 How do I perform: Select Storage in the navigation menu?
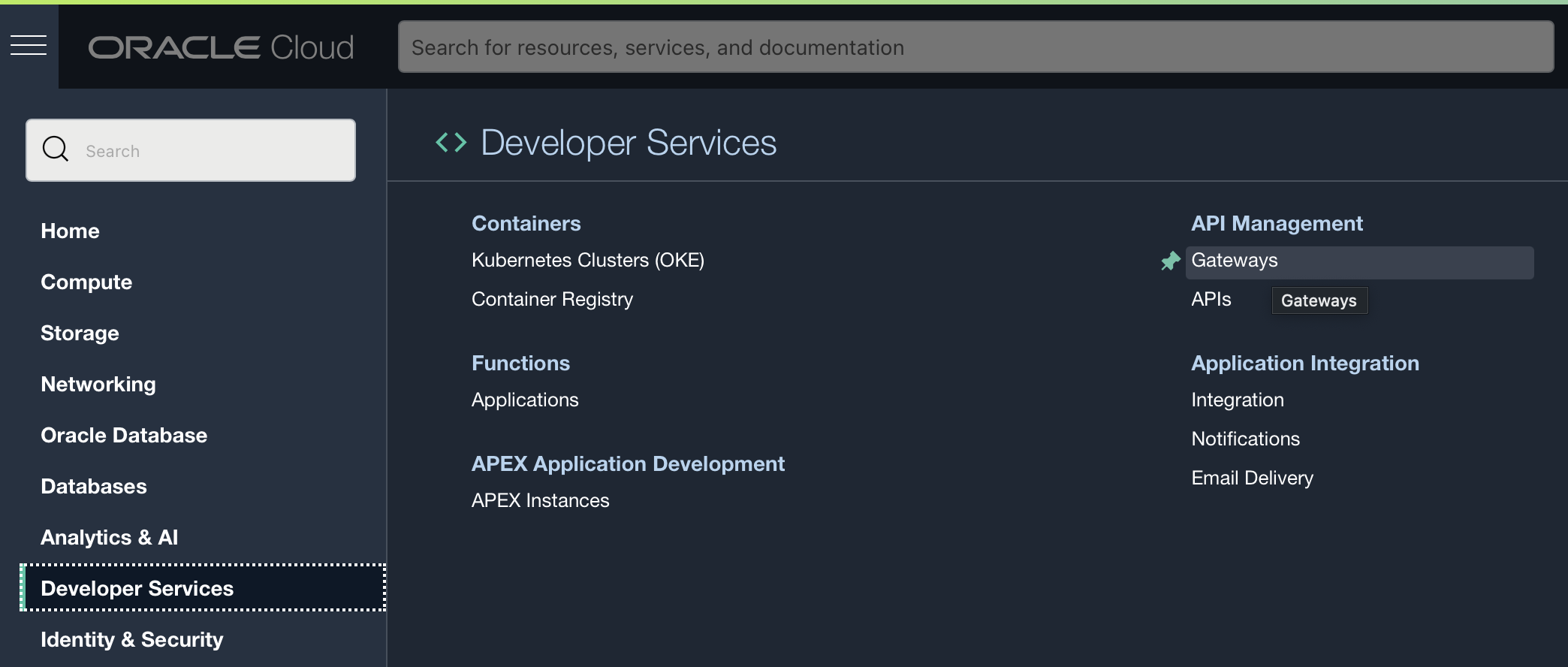click(x=80, y=333)
